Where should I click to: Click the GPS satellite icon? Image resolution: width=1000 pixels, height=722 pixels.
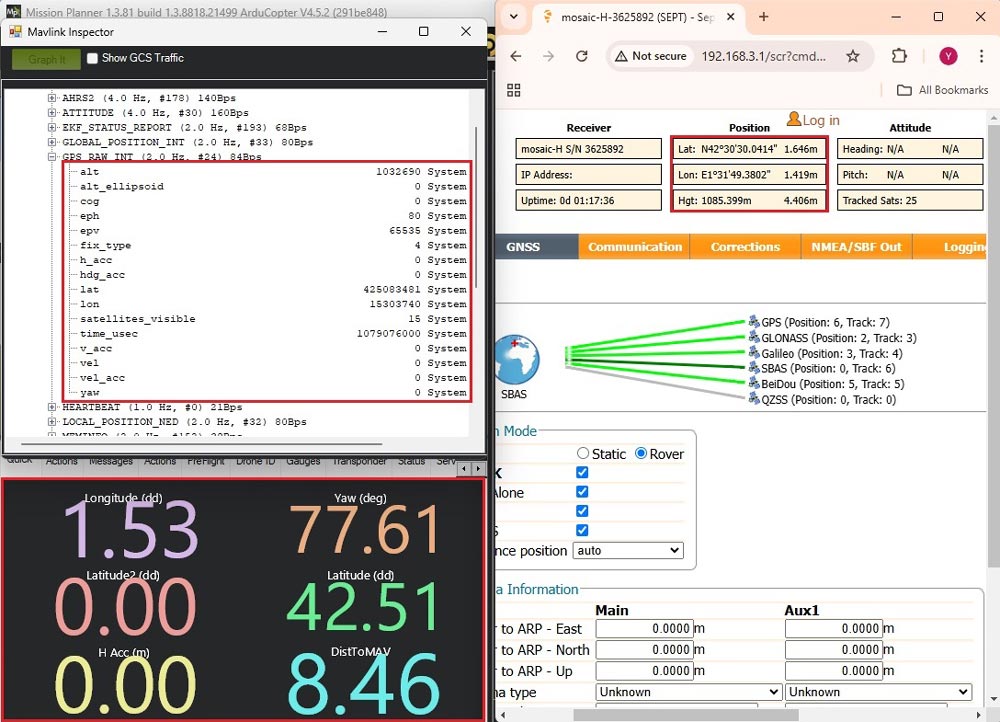pyautogui.click(x=754, y=322)
